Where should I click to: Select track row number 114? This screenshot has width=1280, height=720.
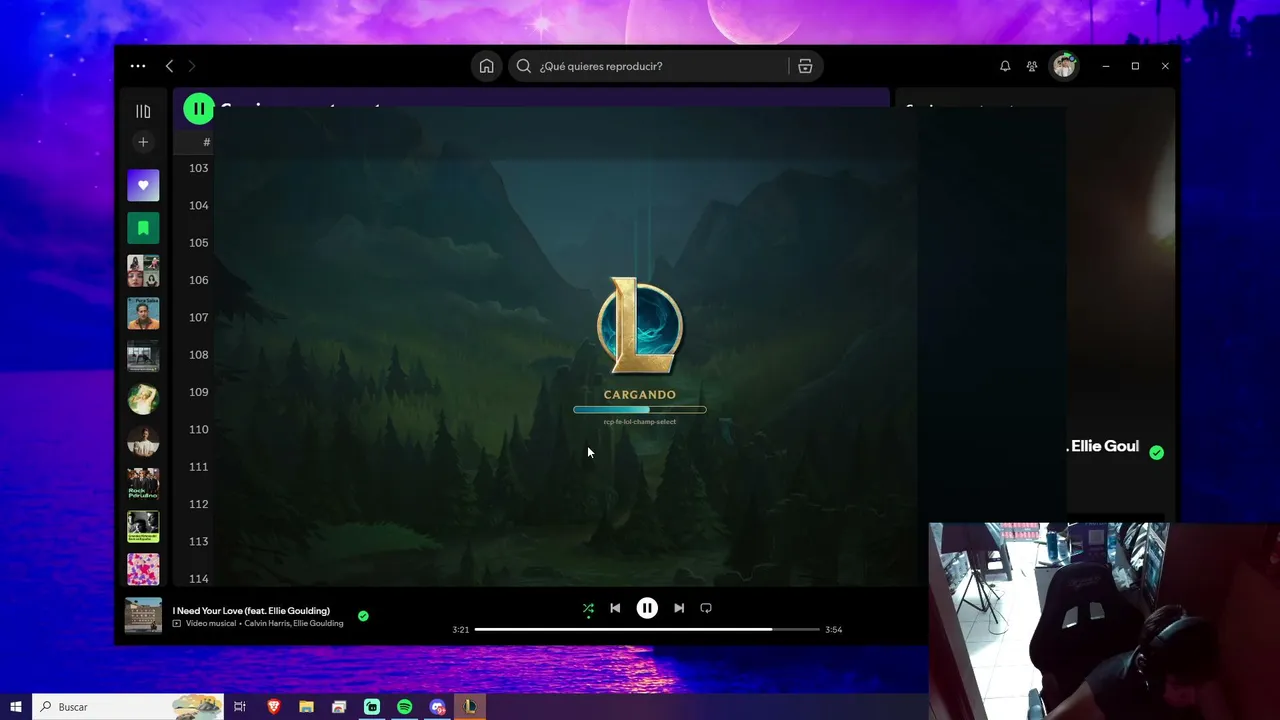pos(198,579)
